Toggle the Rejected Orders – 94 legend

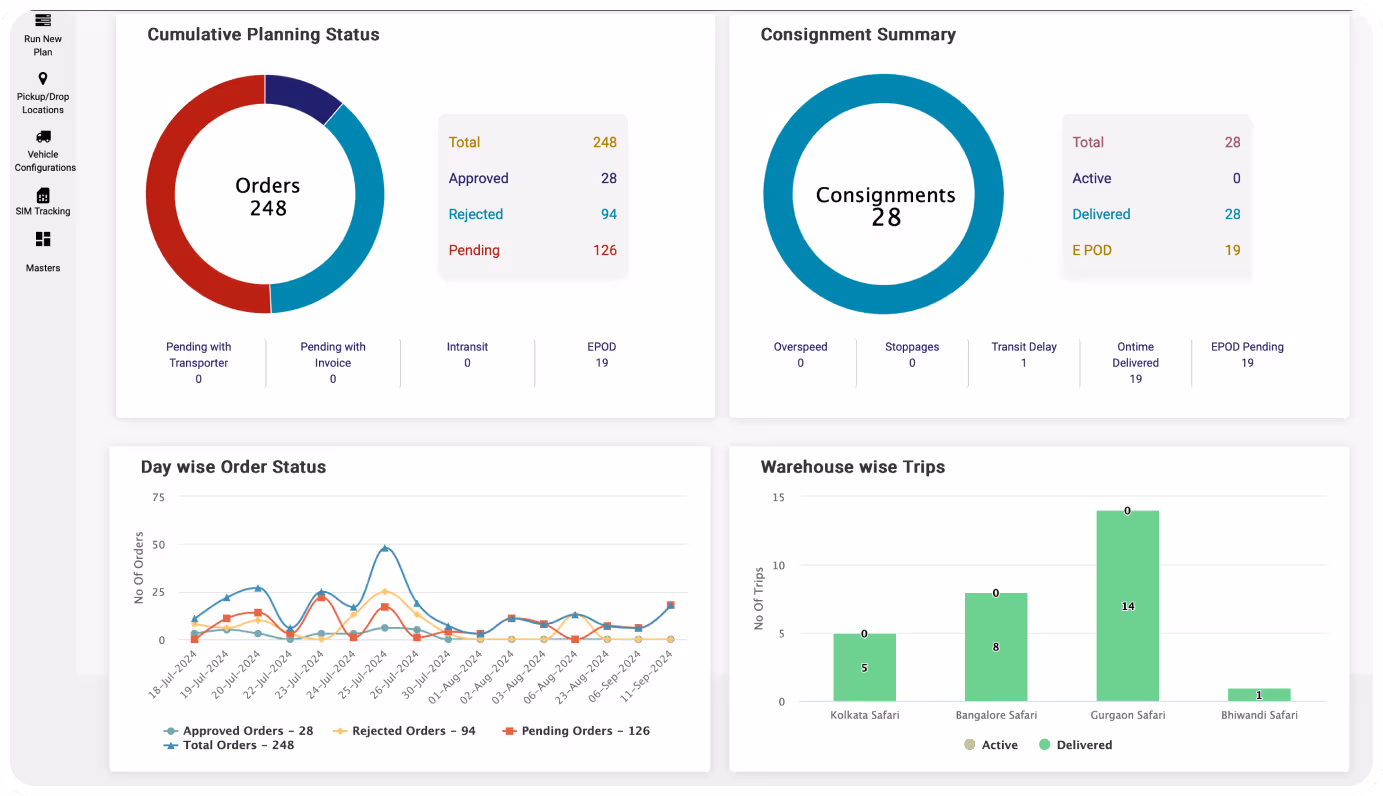tap(404, 731)
